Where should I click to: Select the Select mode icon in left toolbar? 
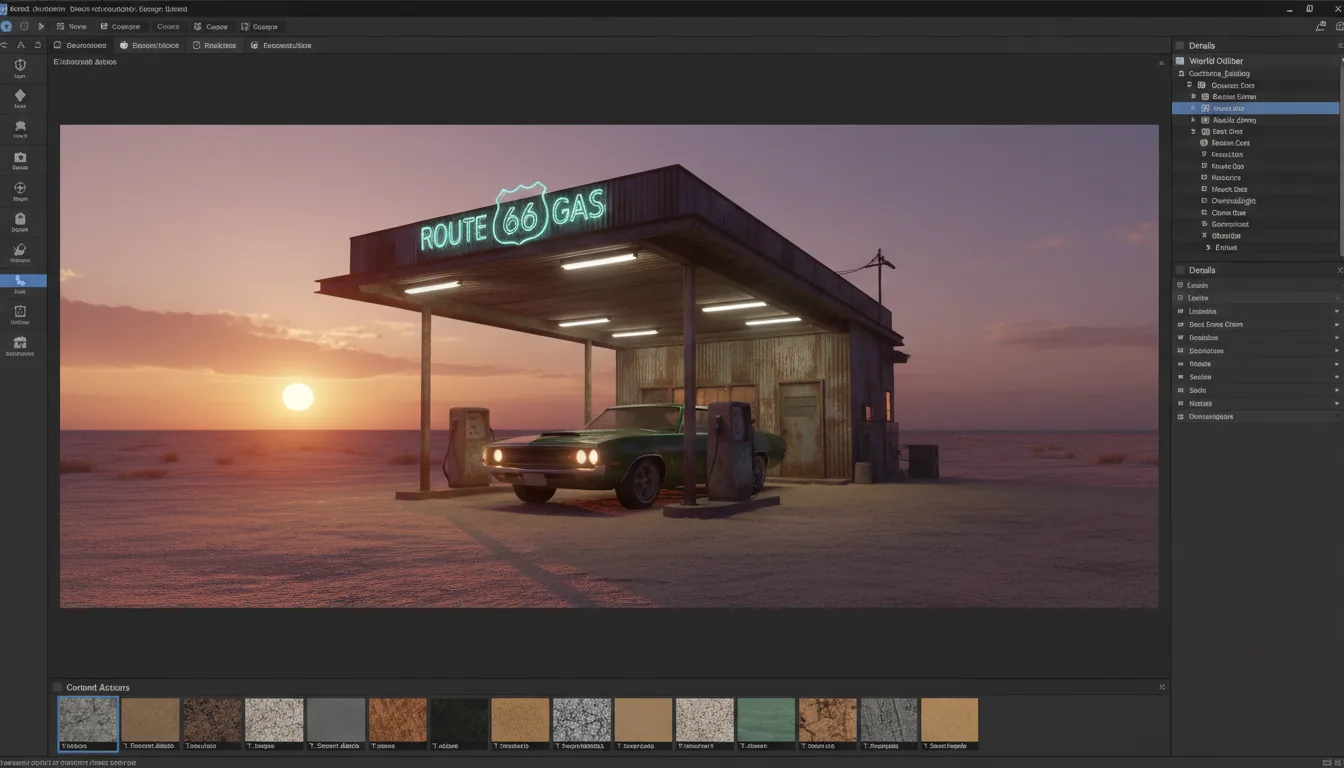[x=20, y=65]
